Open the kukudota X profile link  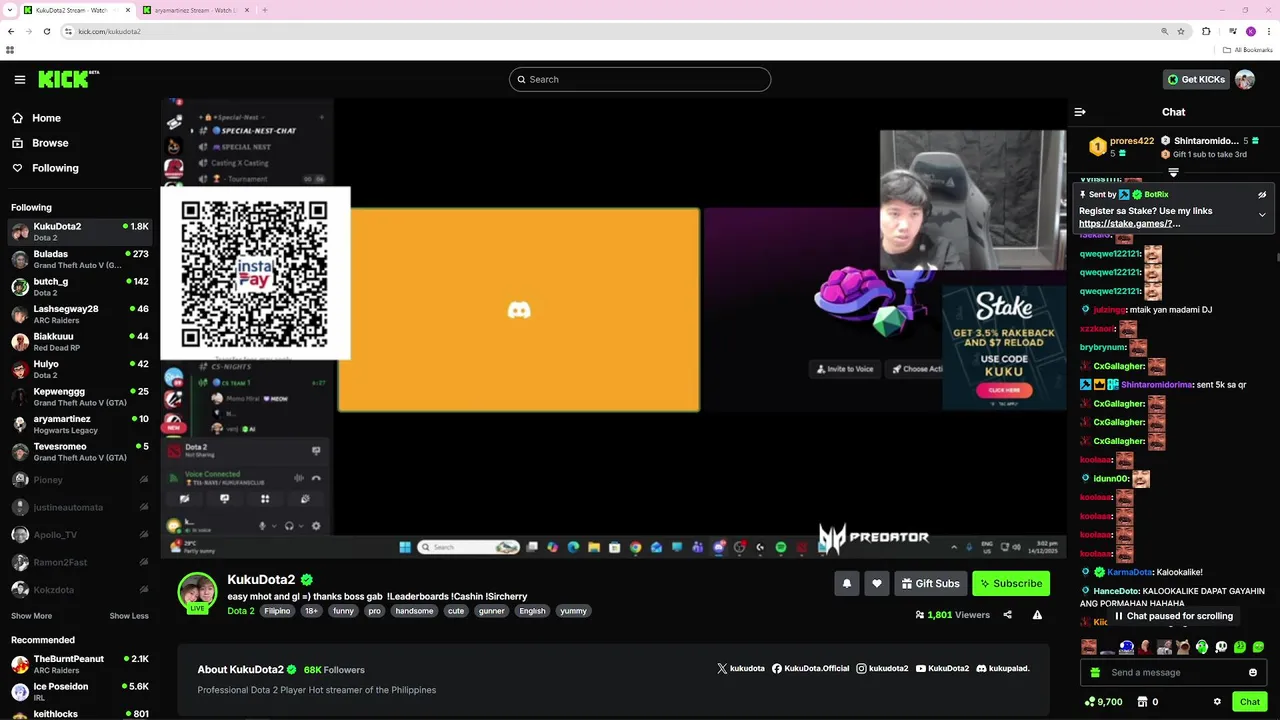point(741,668)
